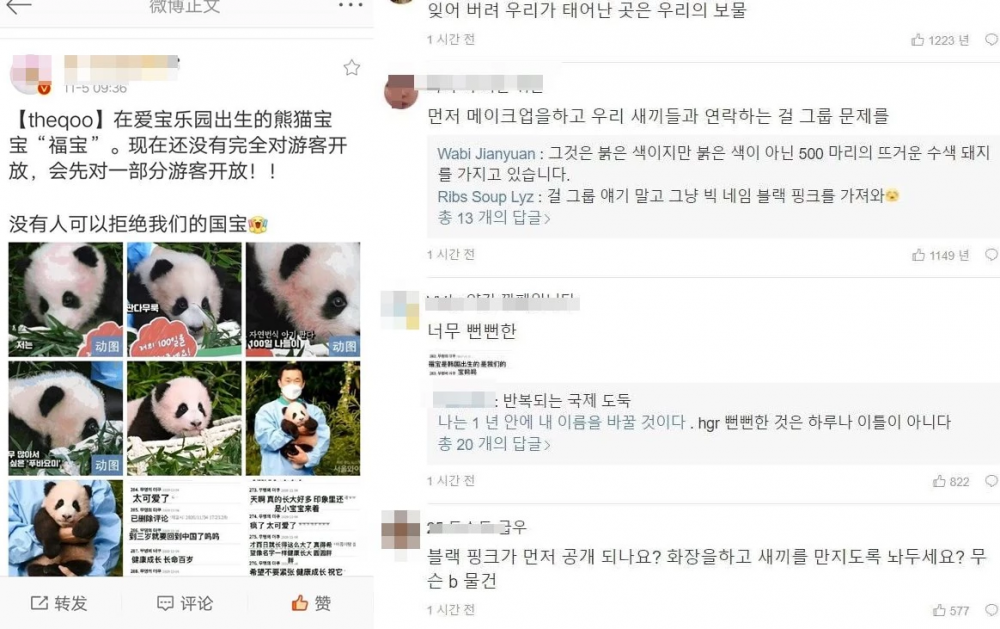Expand the 총 13 개의 답글 replies
The height and width of the screenshot is (629, 1000).
pos(494,218)
